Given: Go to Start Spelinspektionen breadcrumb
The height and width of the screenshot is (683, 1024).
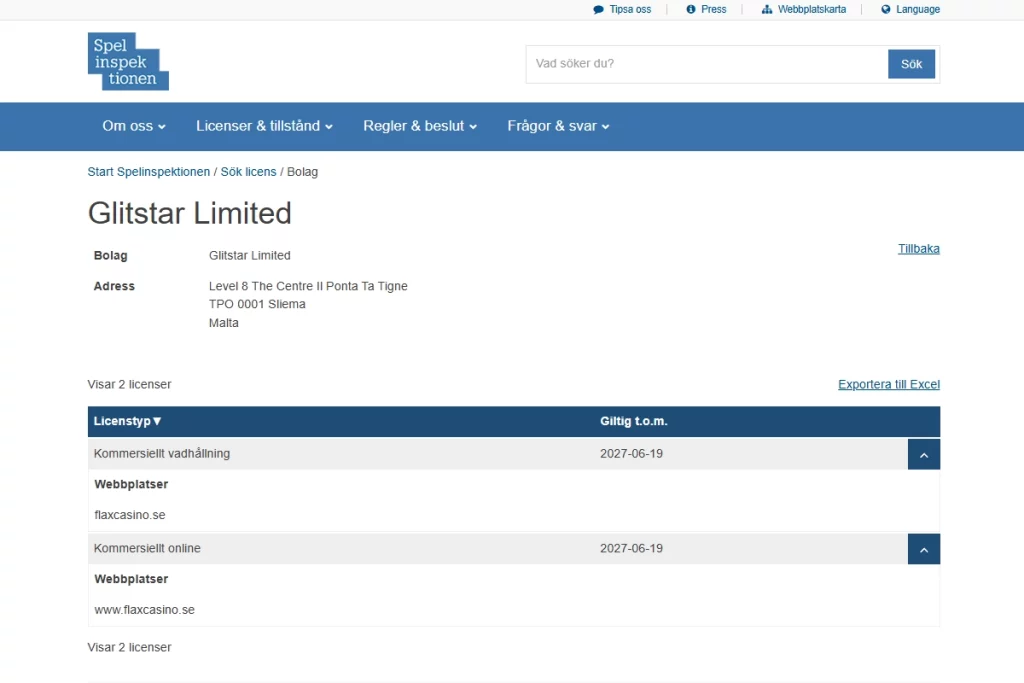Looking at the screenshot, I should 149,172.
